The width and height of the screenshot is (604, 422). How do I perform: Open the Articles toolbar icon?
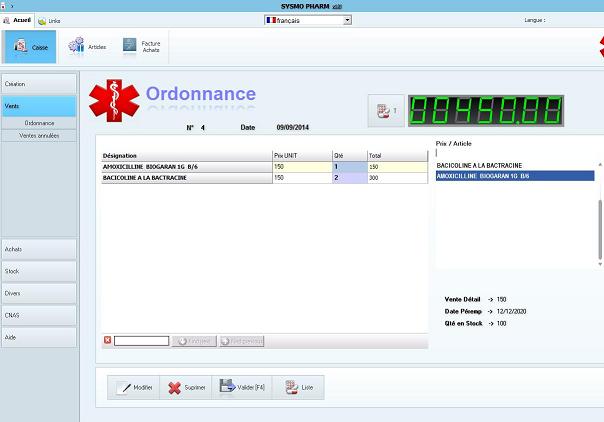pyautogui.click(x=87, y=46)
